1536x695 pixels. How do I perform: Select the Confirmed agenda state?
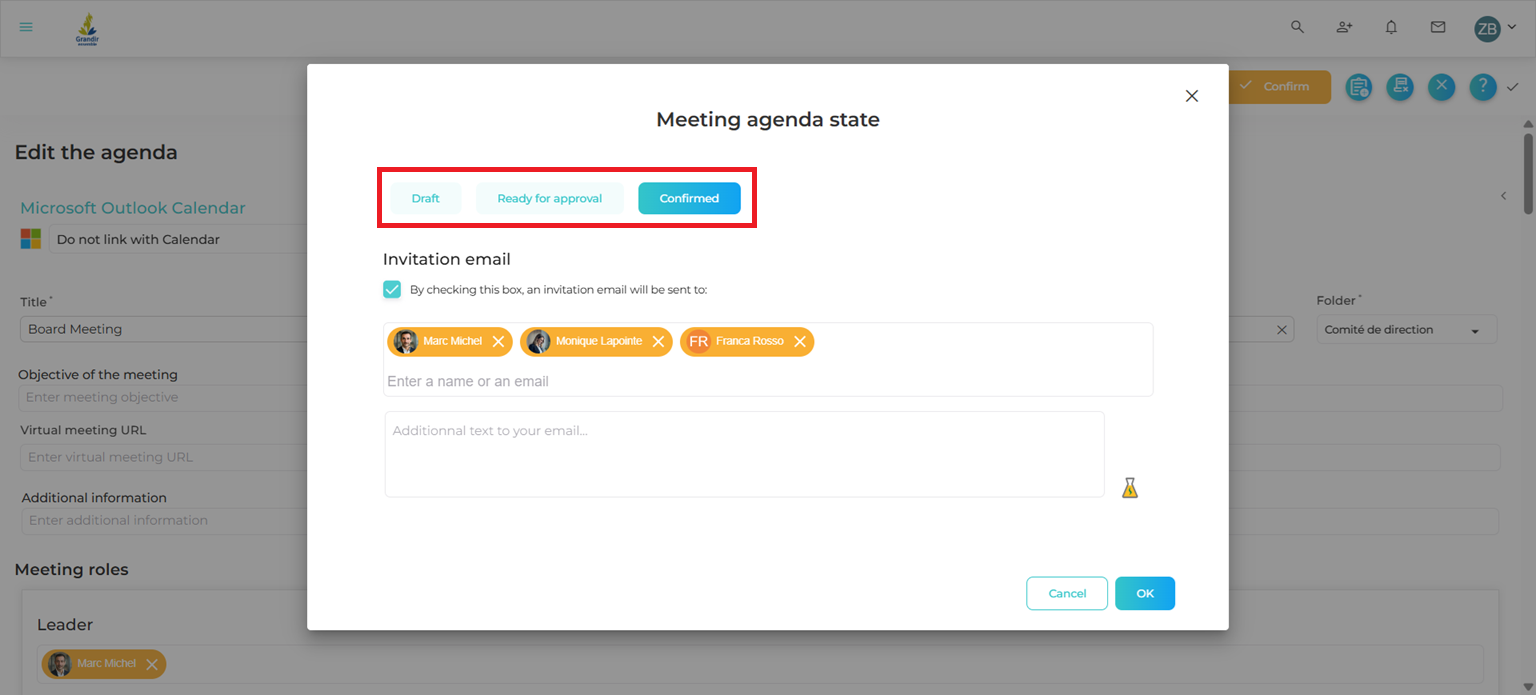pyautogui.click(x=689, y=198)
